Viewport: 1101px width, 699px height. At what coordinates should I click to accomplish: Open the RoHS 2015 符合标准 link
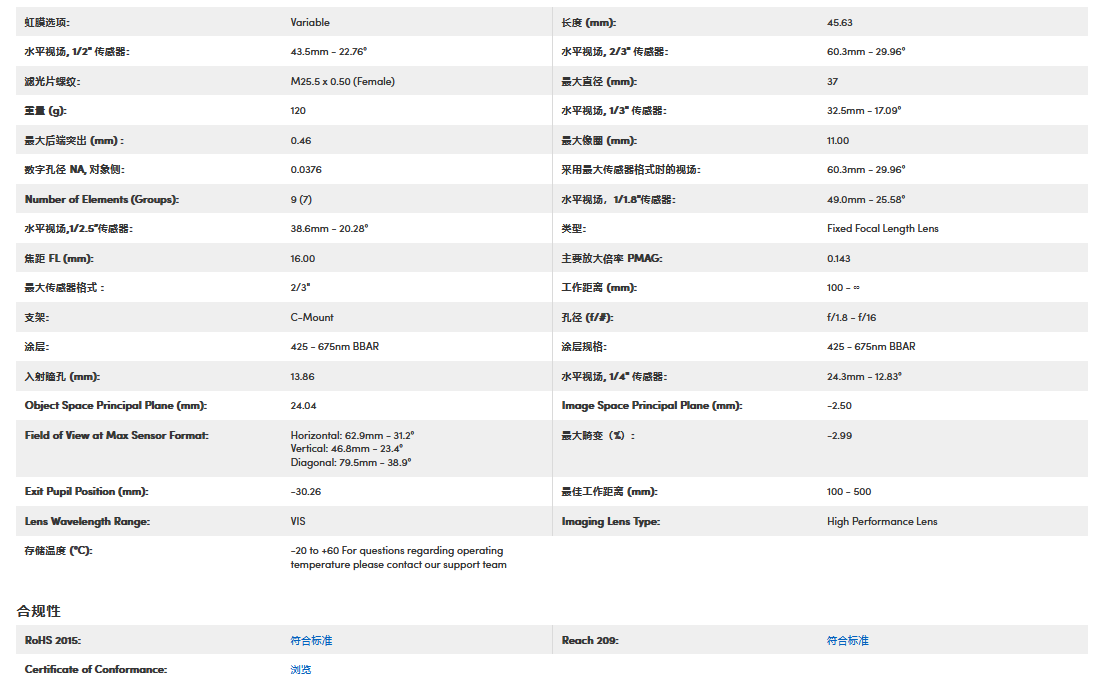311,640
